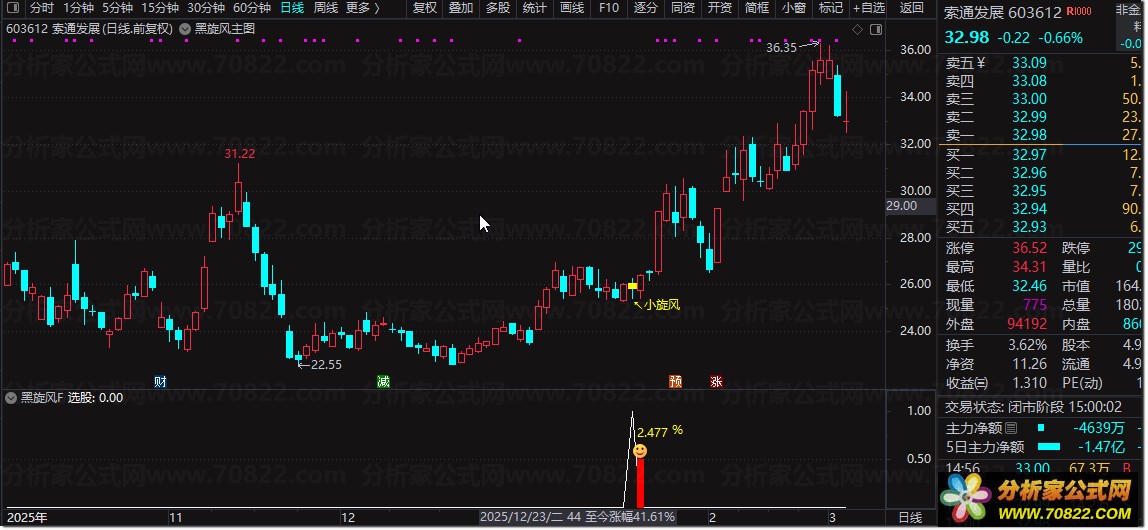Click the 标记 toolbar button
Image resolution: width=1148 pixels, height=530 pixels.
(830, 8)
